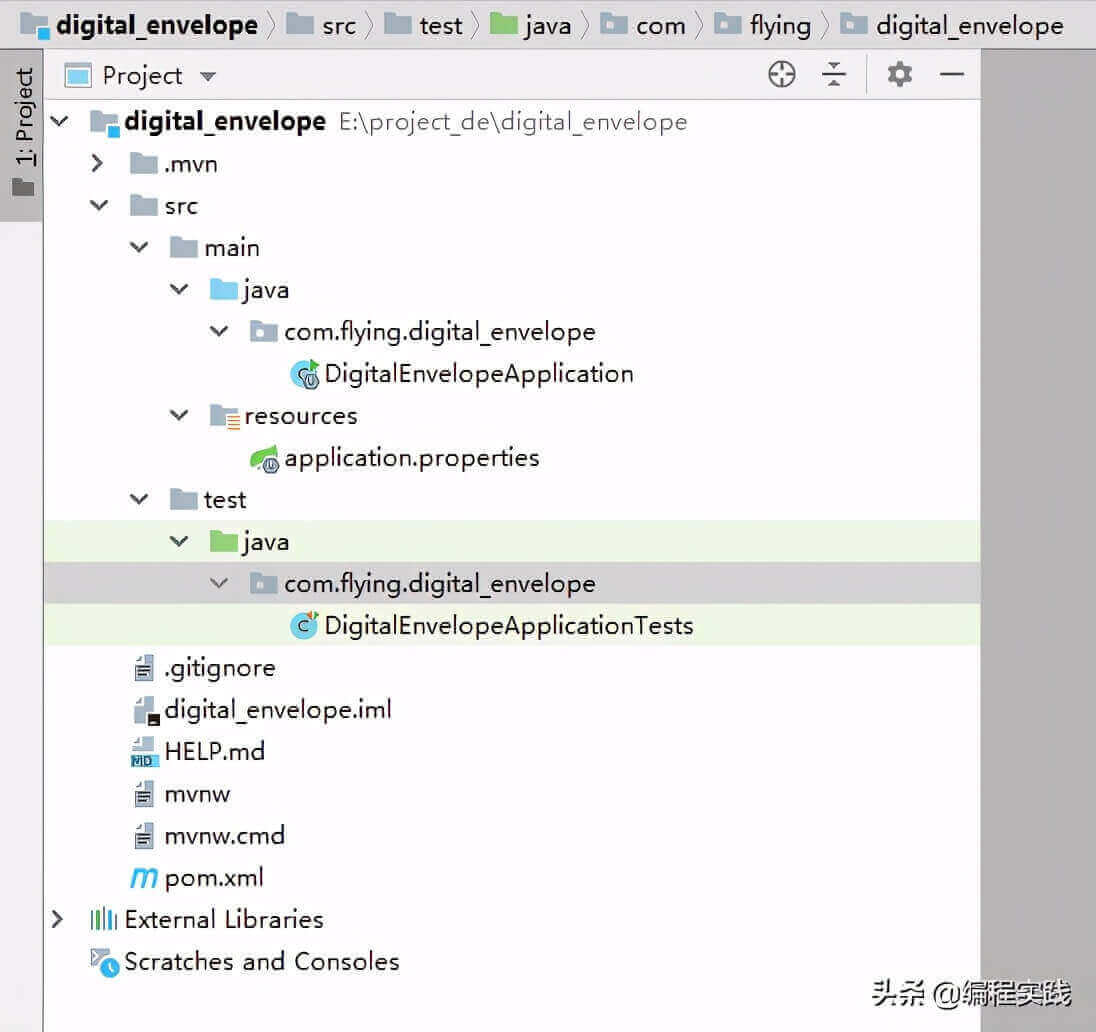This screenshot has width=1096, height=1032.
Task: Select HELP.md in the project tree
Action: pos(215,752)
